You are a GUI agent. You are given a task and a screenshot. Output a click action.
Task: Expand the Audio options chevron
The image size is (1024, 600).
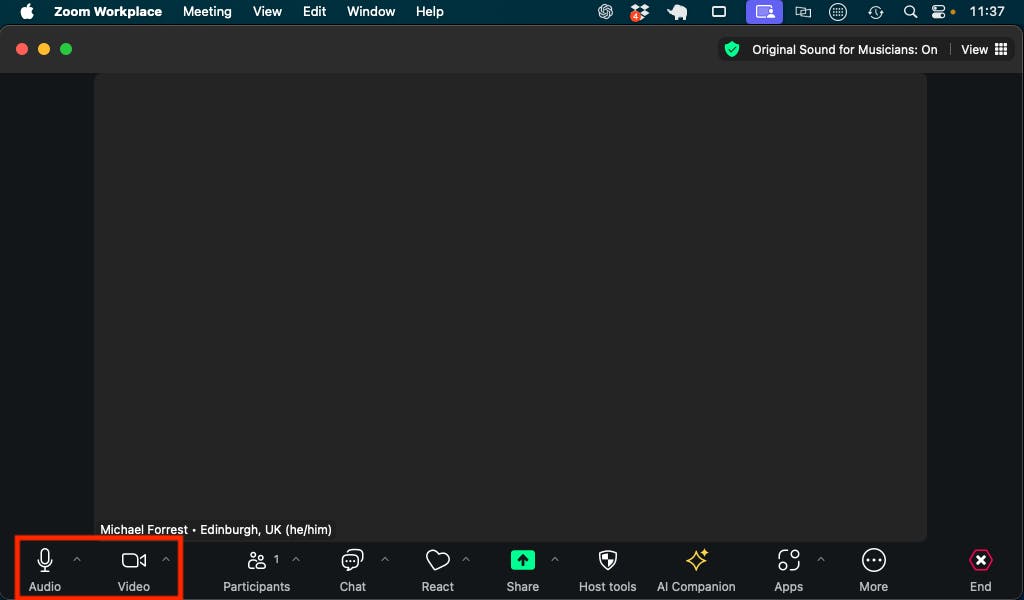click(x=77, y=560)
